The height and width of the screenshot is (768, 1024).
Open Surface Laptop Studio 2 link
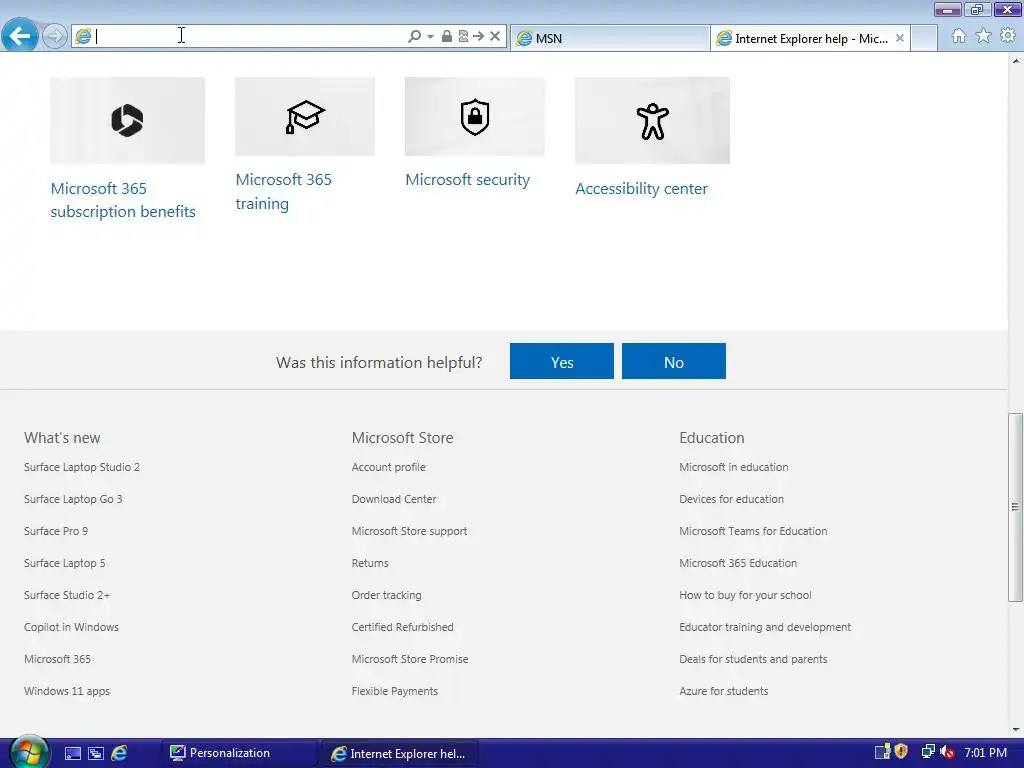click(x=82, y=467)
